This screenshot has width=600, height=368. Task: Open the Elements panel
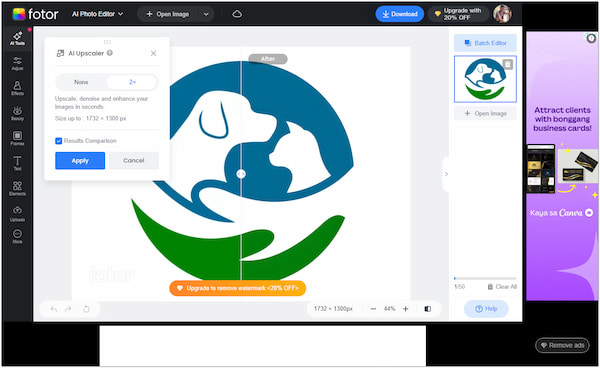(17, 189)
